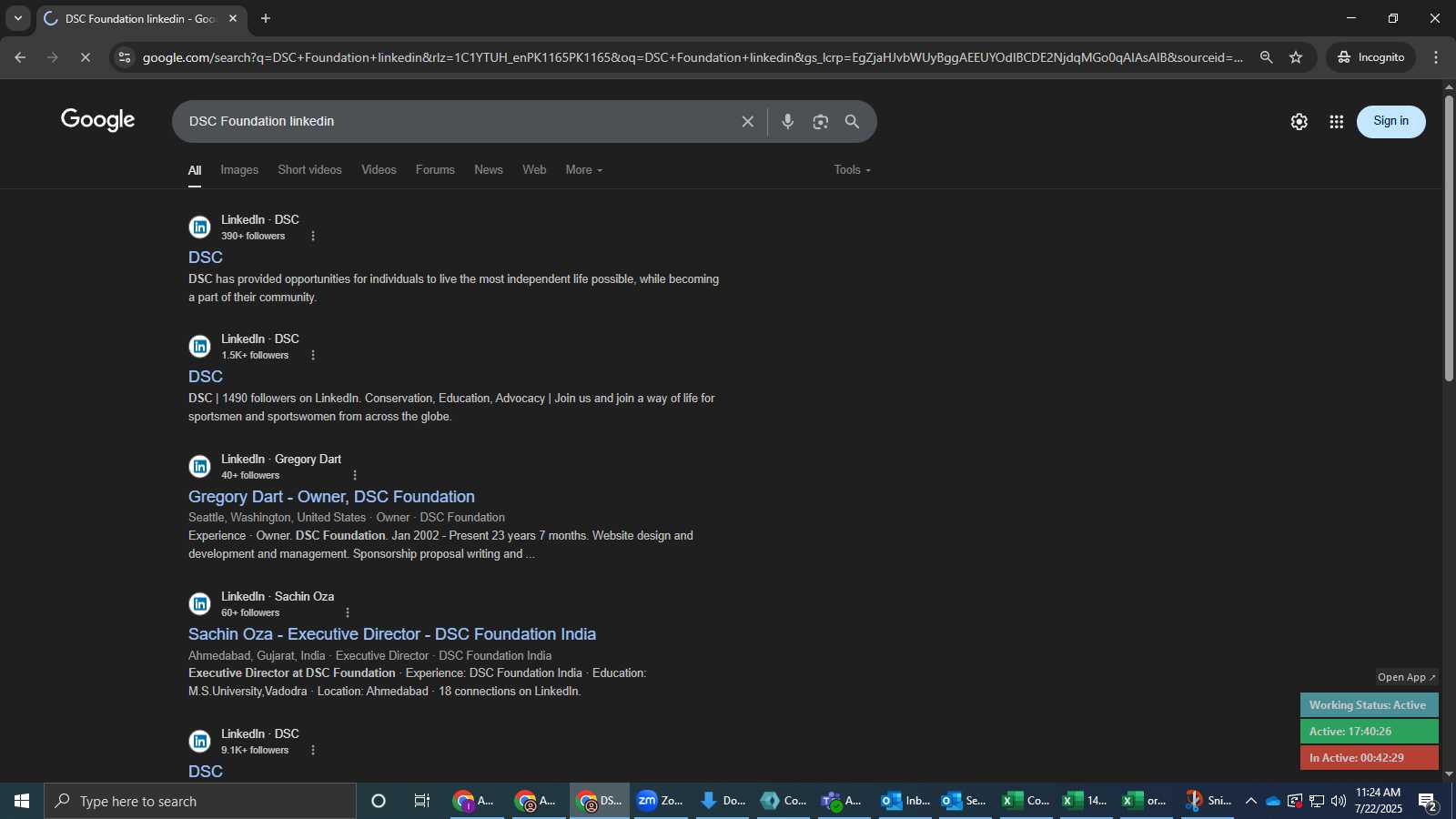Go back to previous page
Image resolution: width=1456 pixels, height=819 pixels.
[20, 57]
